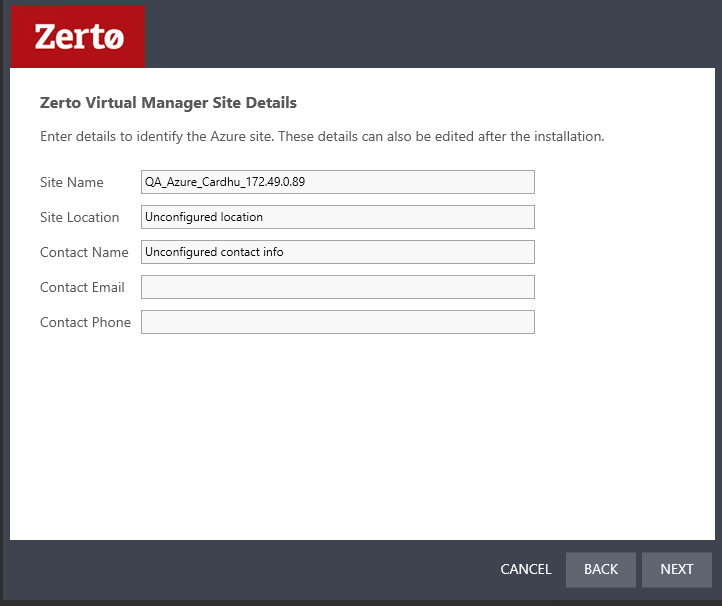Click the Site Name input field

point(338,182)
